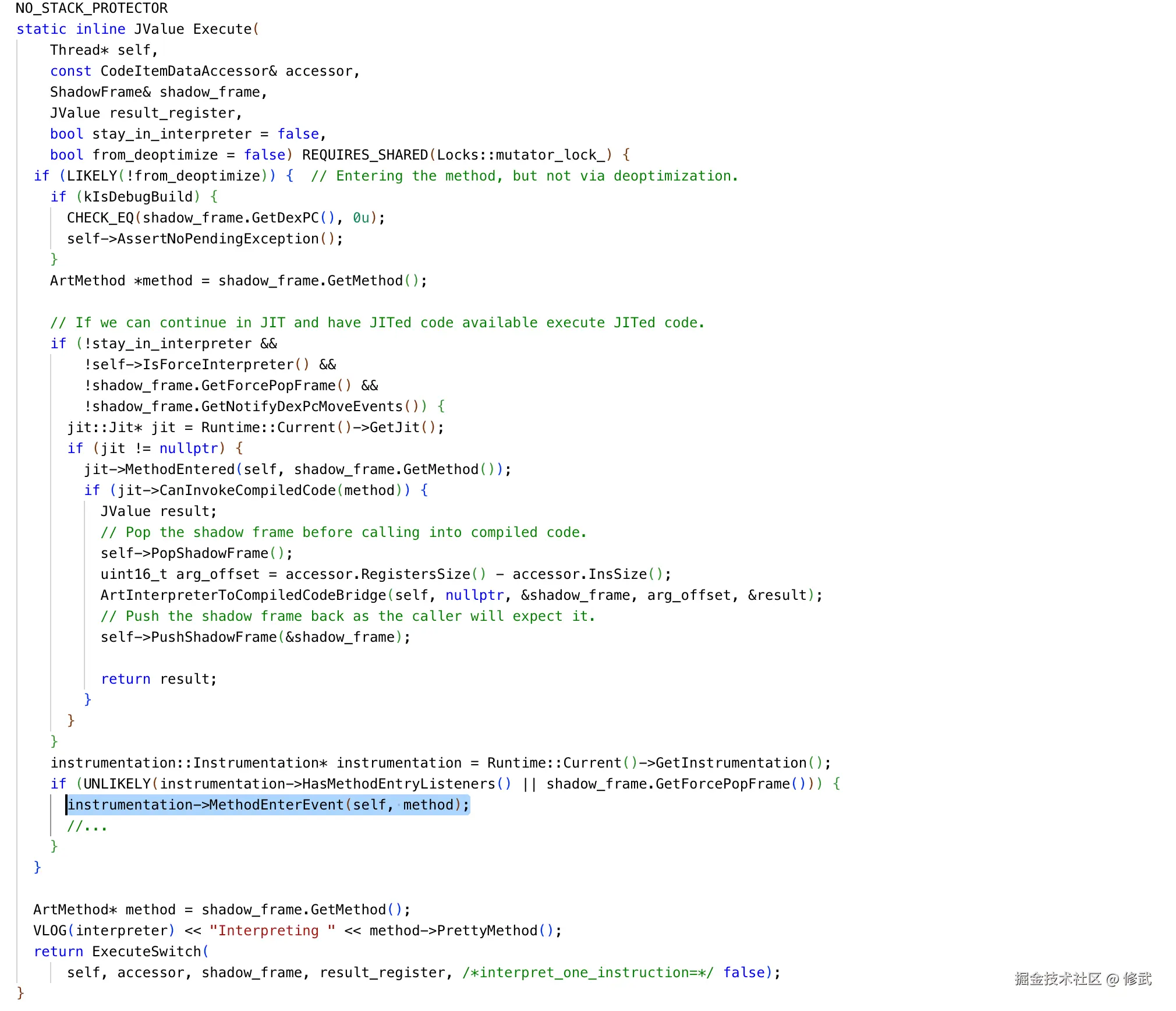Click the "Interpreting " string literal
The height and width of the screenshot is (1011, 1176).
pyautogui.click(x=272, y=931)
